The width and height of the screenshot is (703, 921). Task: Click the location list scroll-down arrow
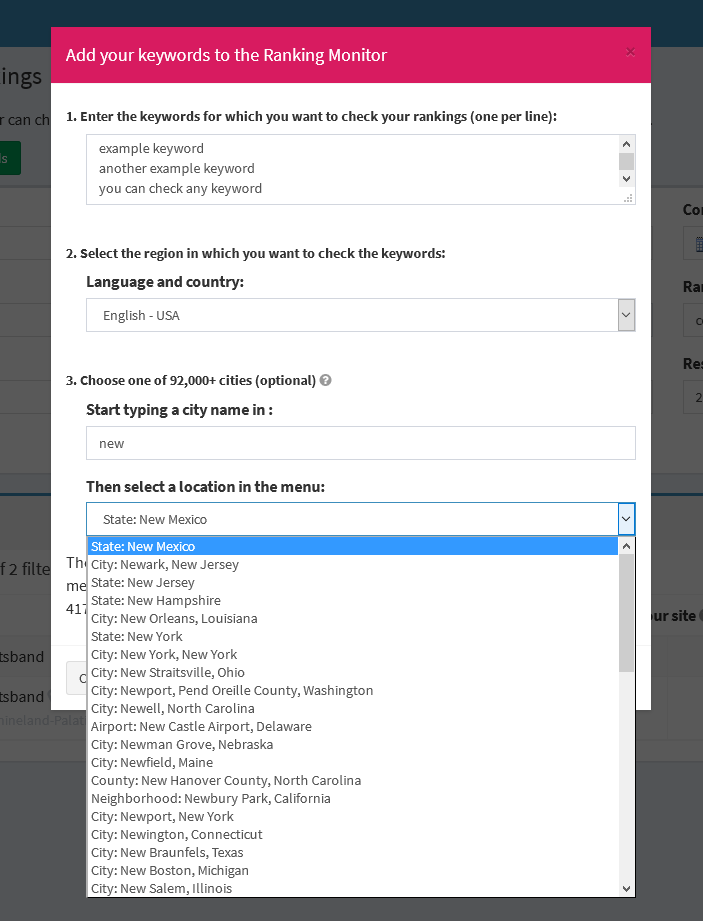(x=626, y=888)
